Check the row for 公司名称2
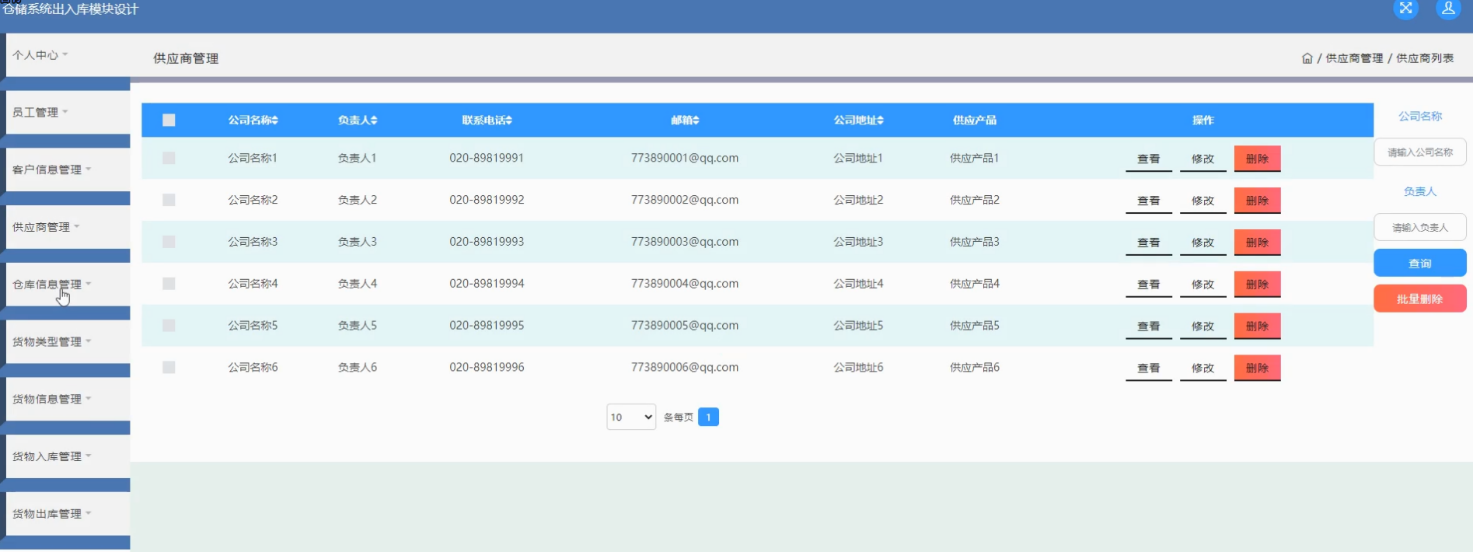 pyautogui.click(x=169, y=200)
